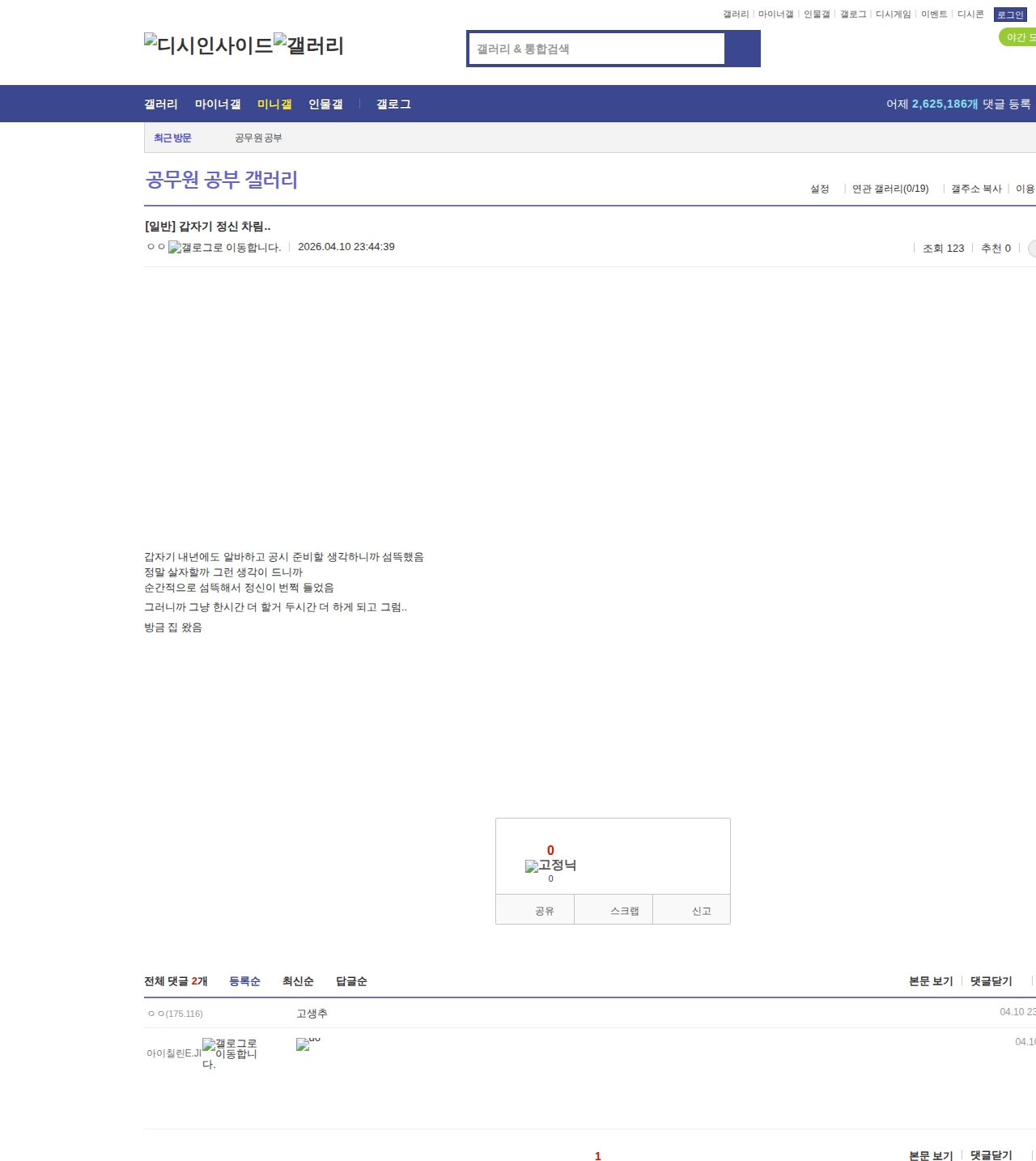The height and width of the screenshot is (1161, 1036).
Task: Click the 고정닉 recommend icon
Action: [550, 865]
